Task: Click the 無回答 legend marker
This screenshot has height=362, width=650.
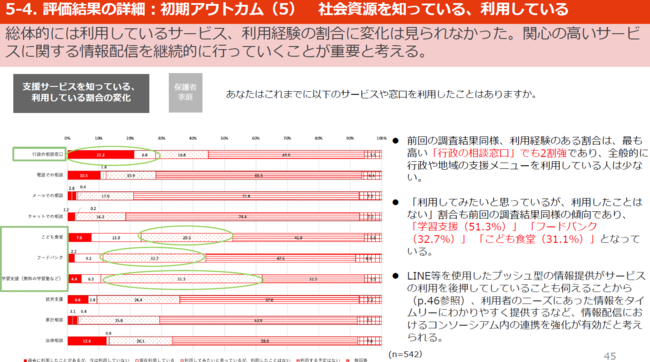Action: click(348, 360)
